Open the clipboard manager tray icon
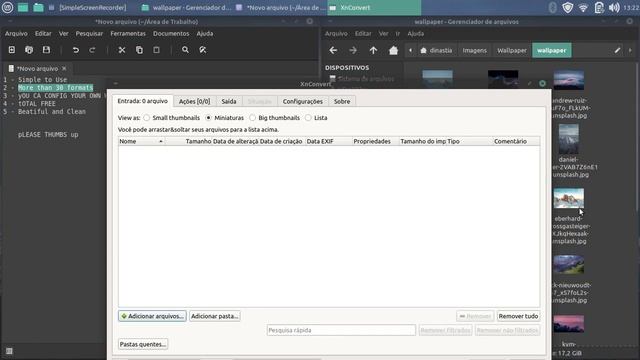The height and width of the screenshot is (360, 640). pyautogui.click(x=598, y=7)
